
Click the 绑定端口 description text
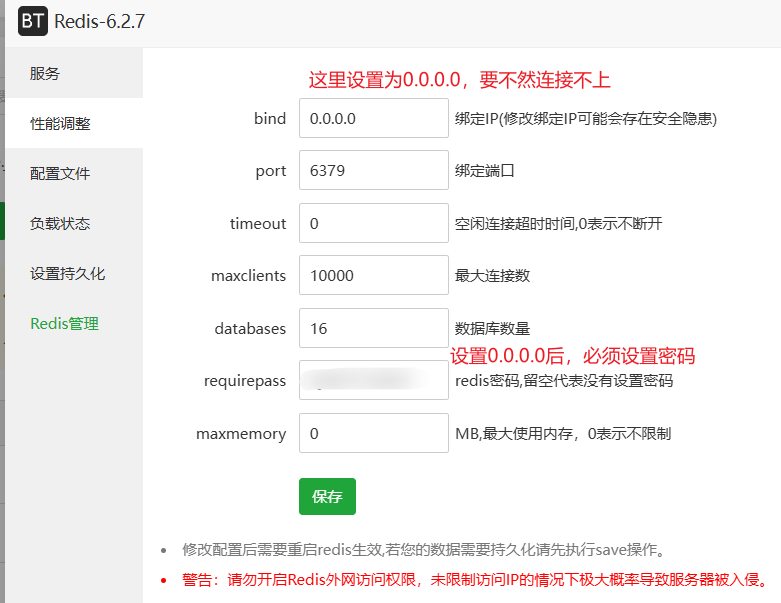click(x=485, y=171)
